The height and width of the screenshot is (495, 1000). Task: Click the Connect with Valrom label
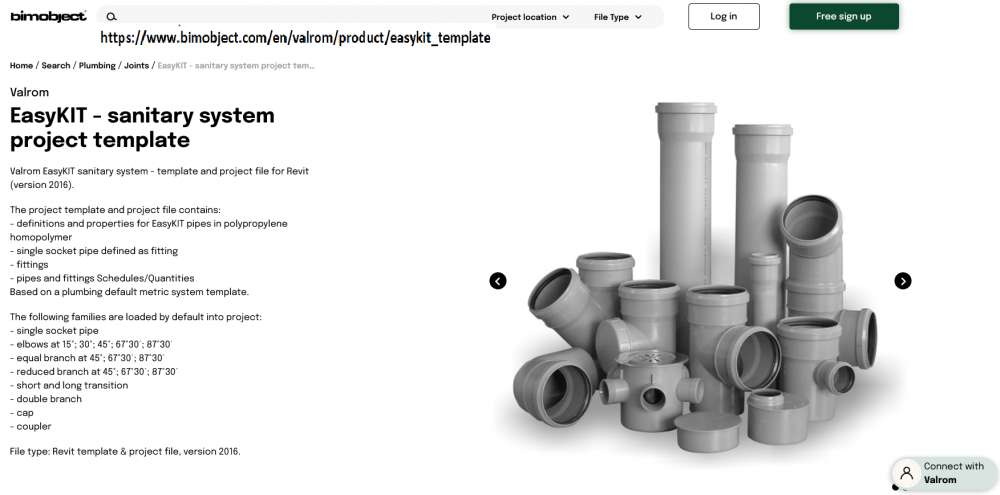(x=953, y=473)
